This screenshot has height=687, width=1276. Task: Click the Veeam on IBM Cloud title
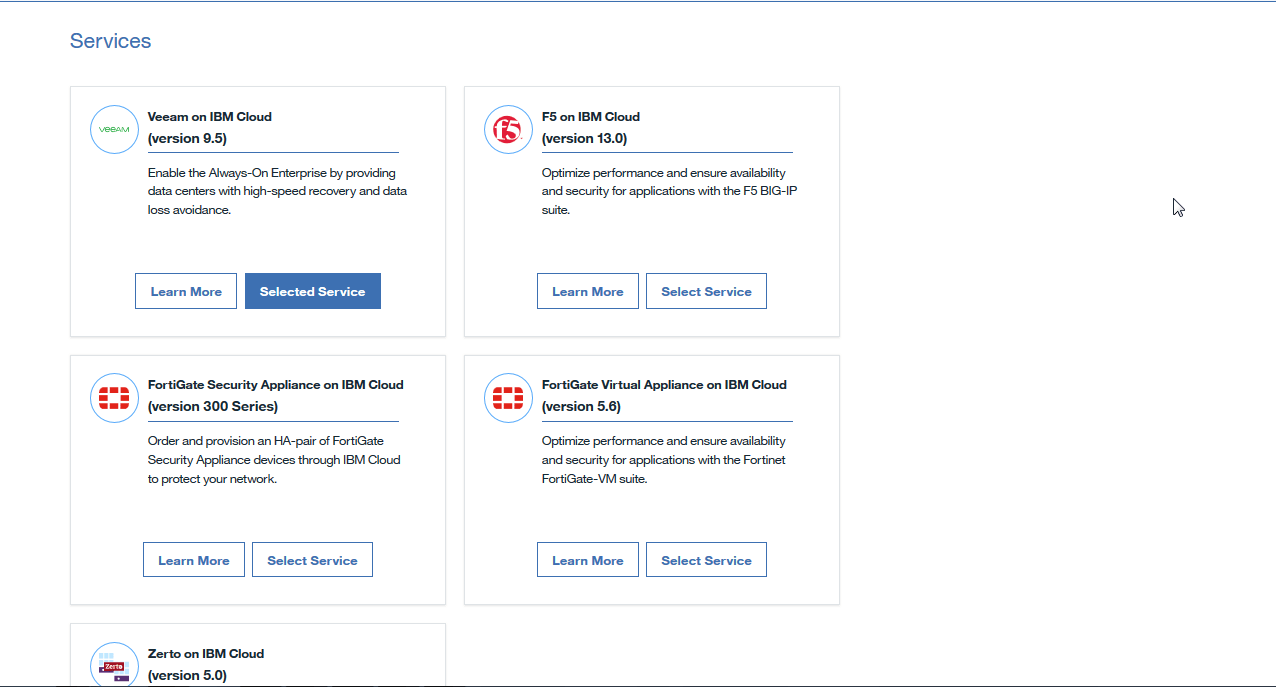210,117
